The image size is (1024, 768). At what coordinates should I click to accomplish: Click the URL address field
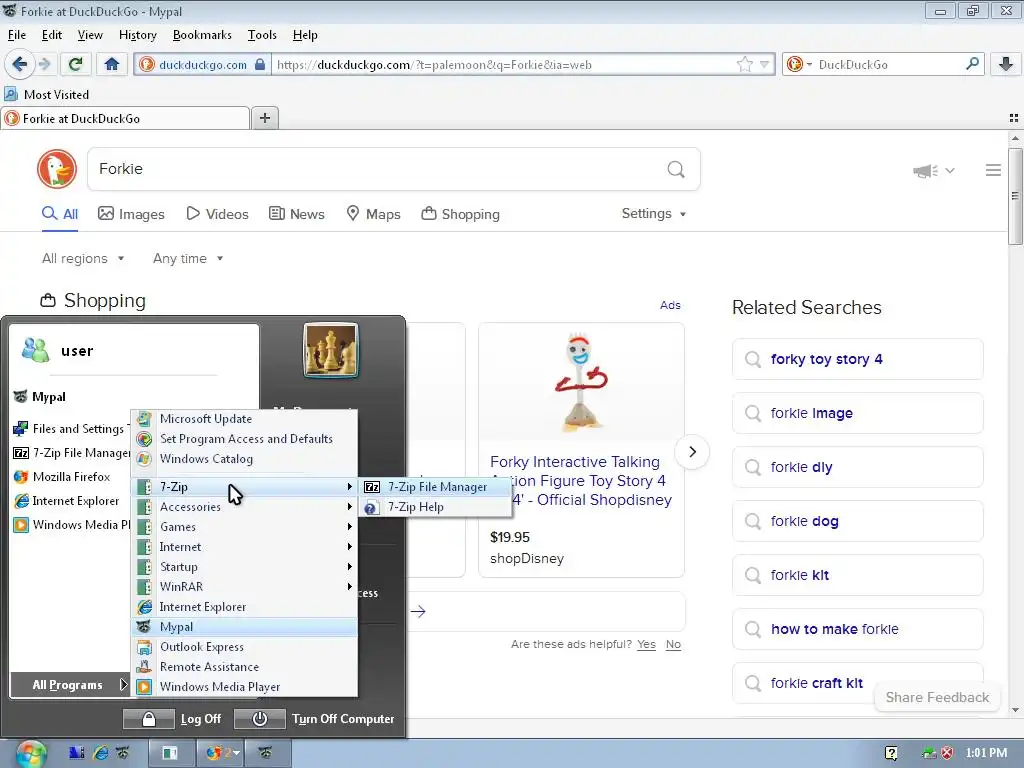pyautogui.click(x=503, y=64)
